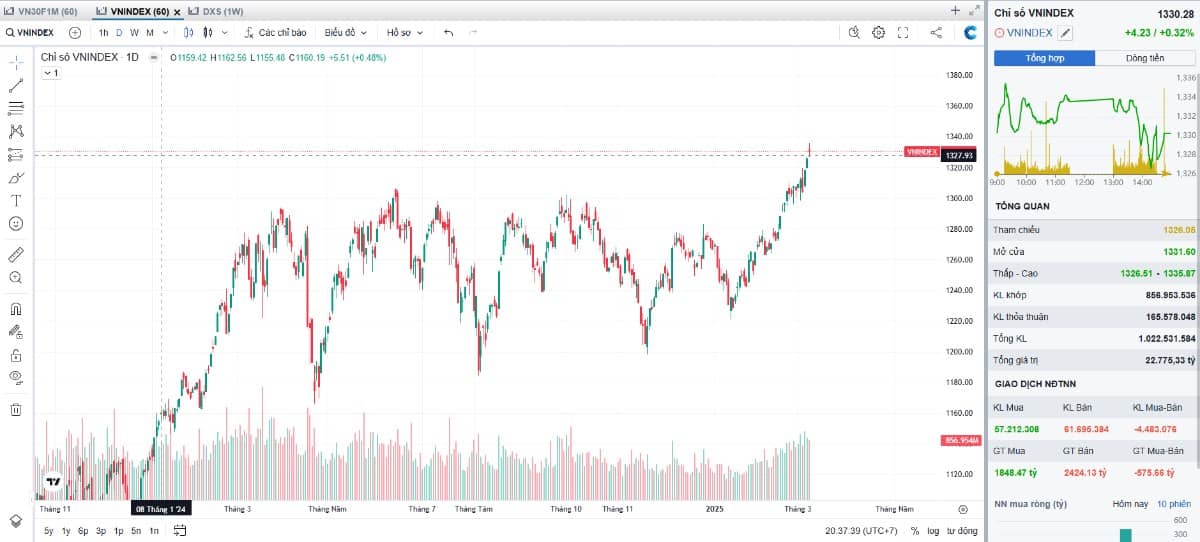Toggle log scale on price axis
Image resolution: width=1200 pixels, height=542 pixels.
[933, 531]
